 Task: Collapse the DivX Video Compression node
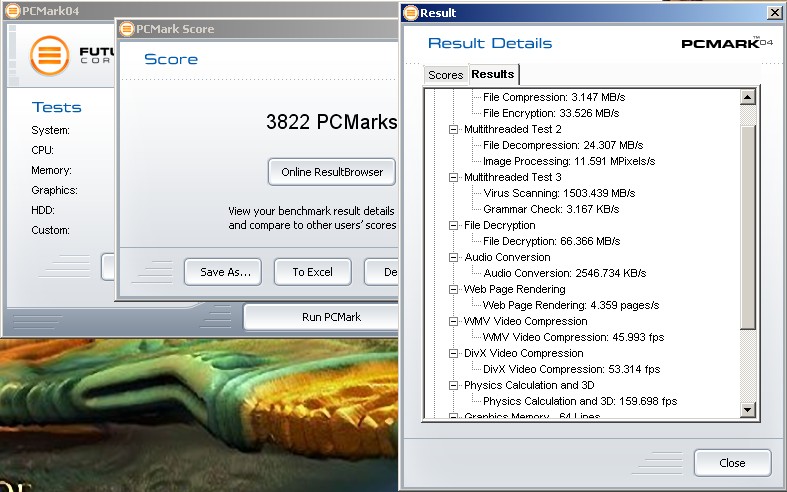tap(453, 353)
